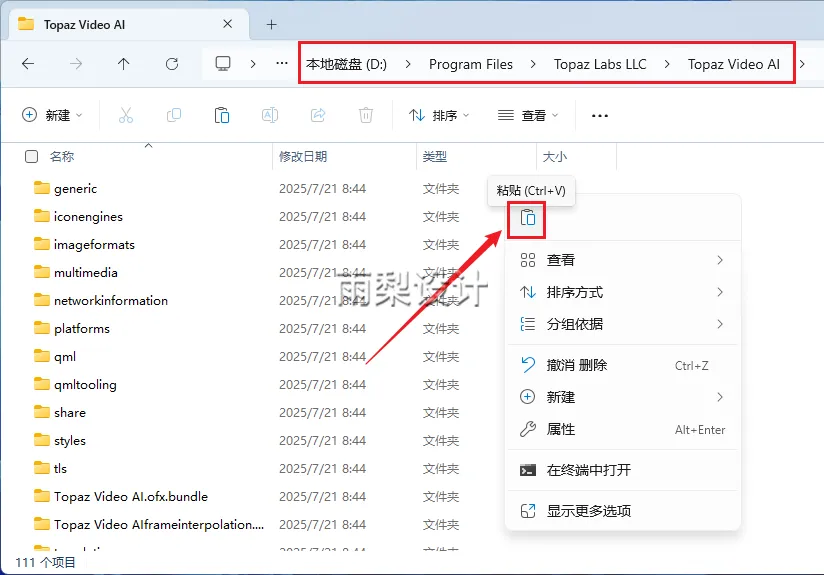The image size is (824, 575).
Task: Choose 显示更多选项 in context menu
Action: 623,511
